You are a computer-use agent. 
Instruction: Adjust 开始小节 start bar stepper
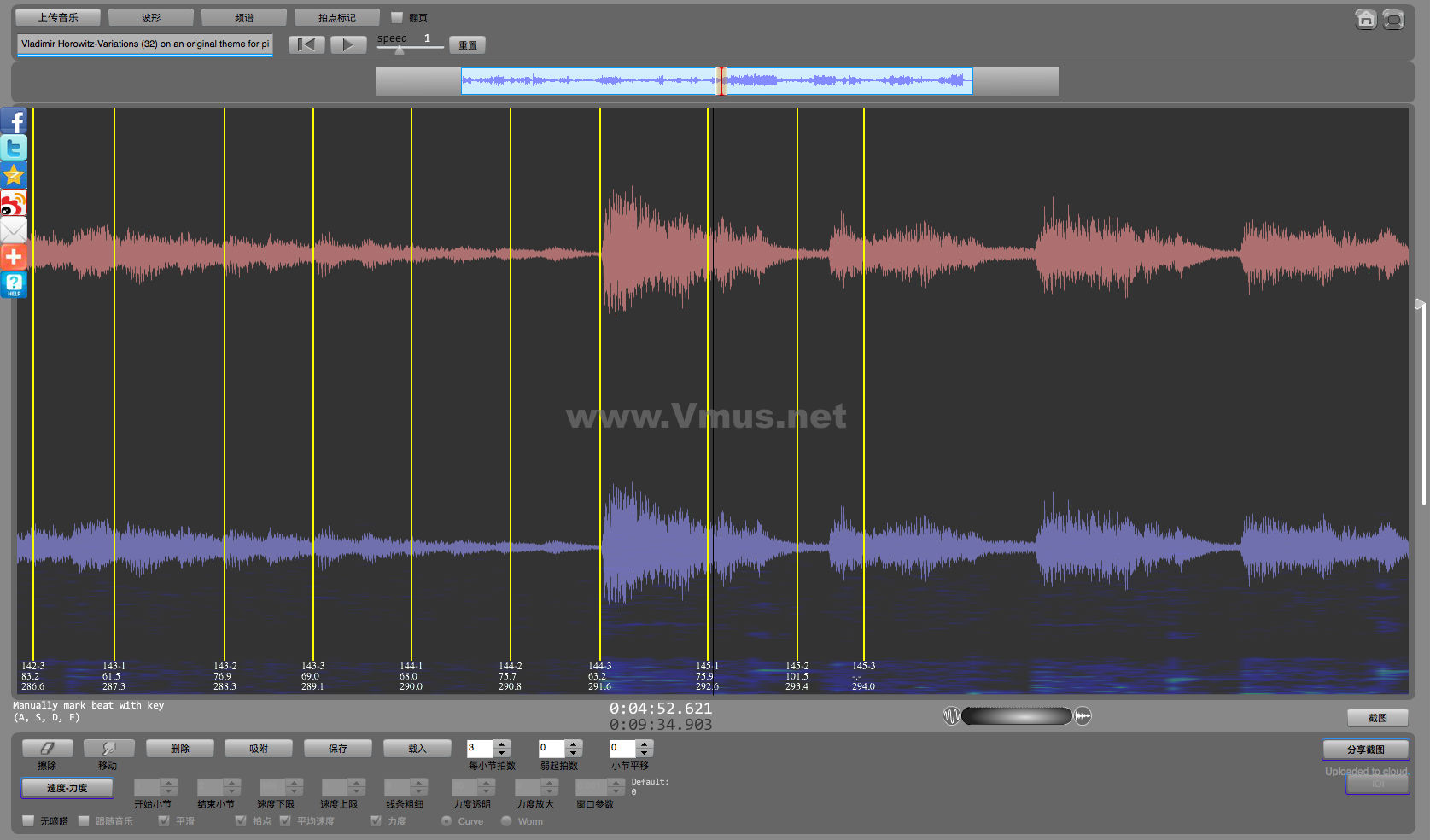click(155, 787)
